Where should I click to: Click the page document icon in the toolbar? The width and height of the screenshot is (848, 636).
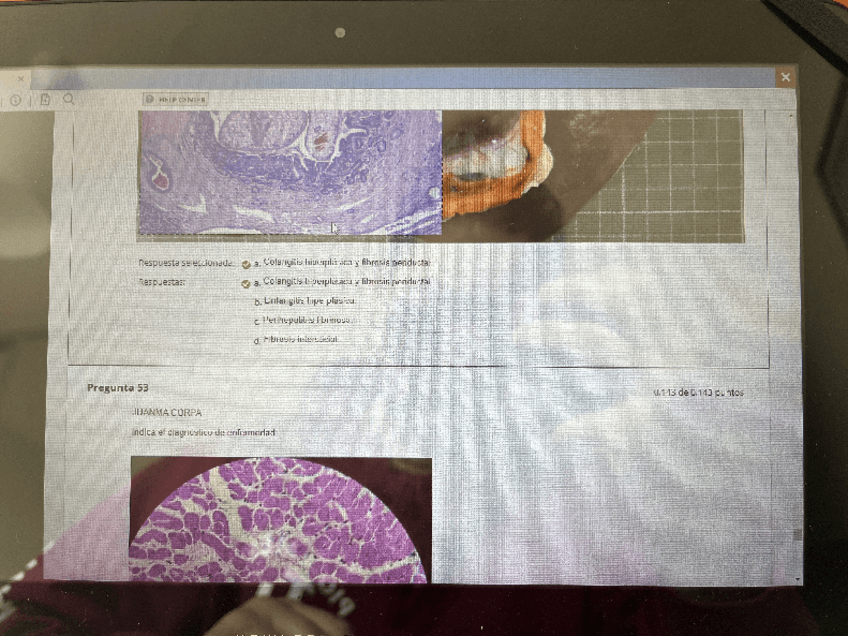45,99
